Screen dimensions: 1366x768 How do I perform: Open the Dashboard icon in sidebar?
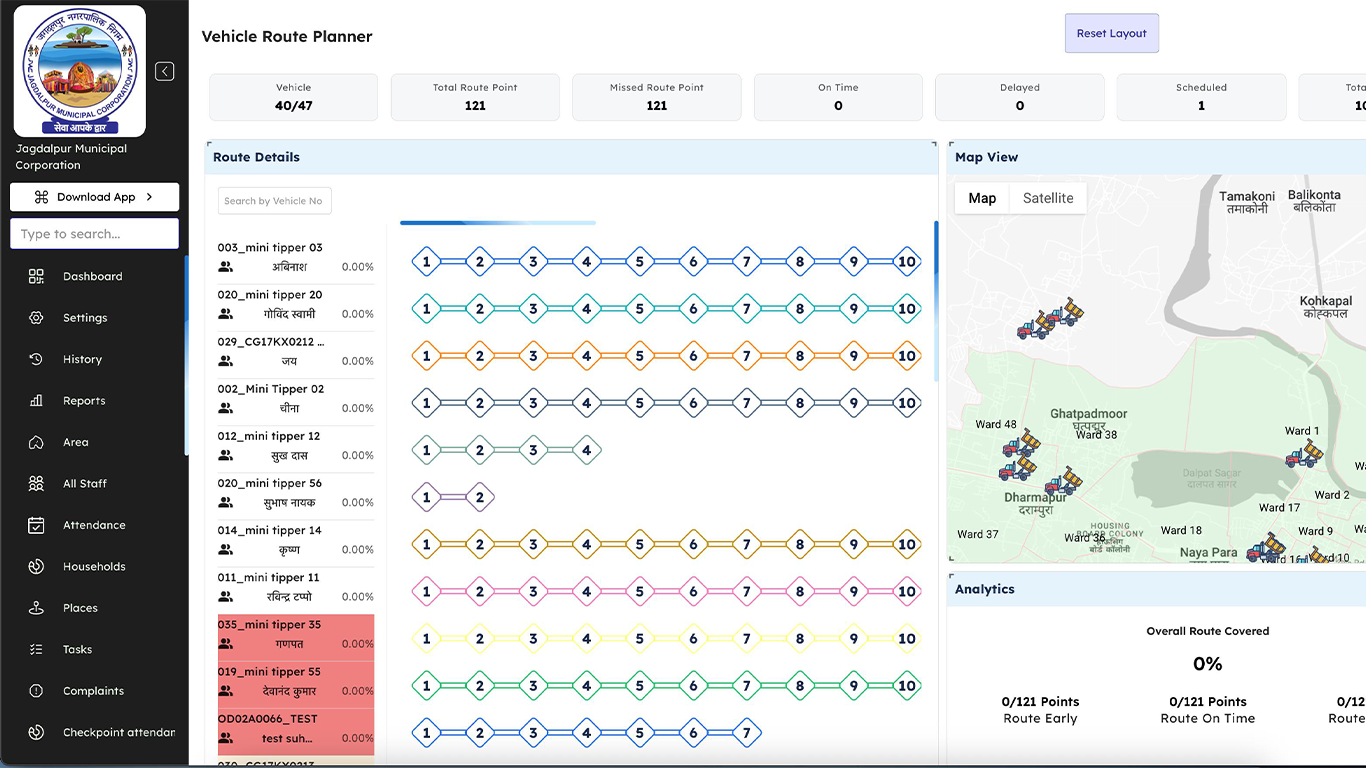click(36, 276)
